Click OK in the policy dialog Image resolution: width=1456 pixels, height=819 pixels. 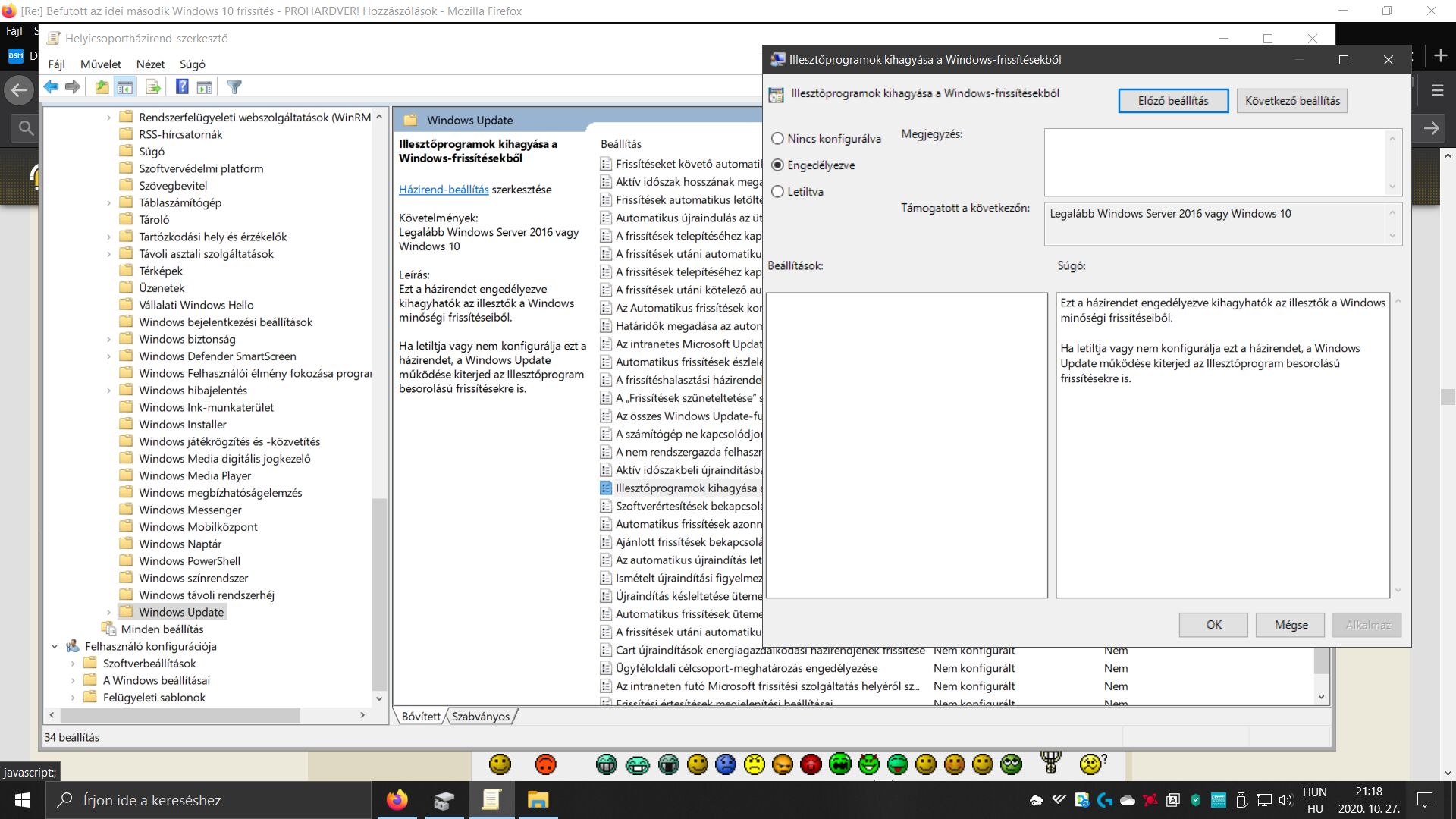pos(1213,625)
